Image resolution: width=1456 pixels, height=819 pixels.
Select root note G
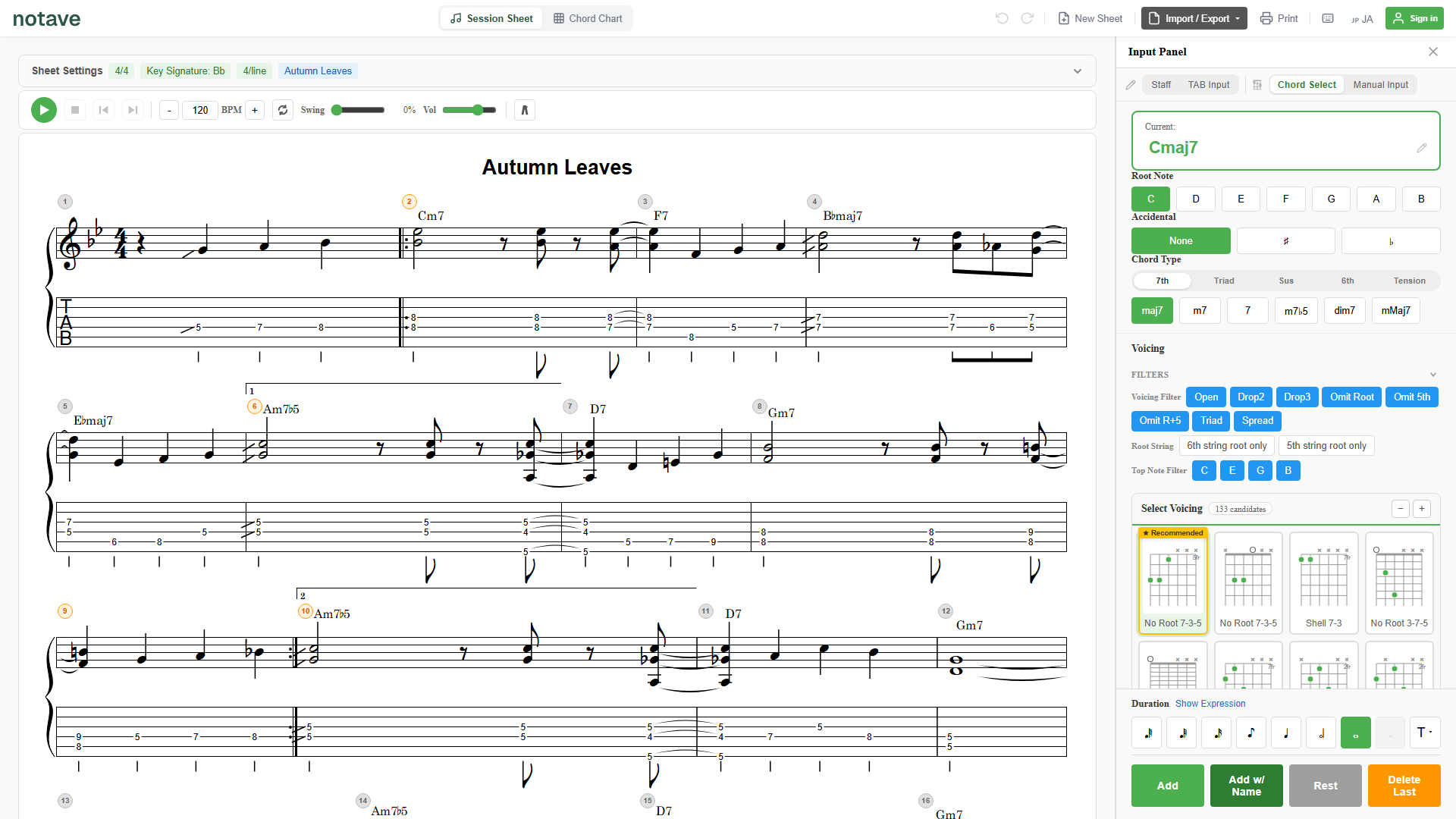click(1331, 199)
